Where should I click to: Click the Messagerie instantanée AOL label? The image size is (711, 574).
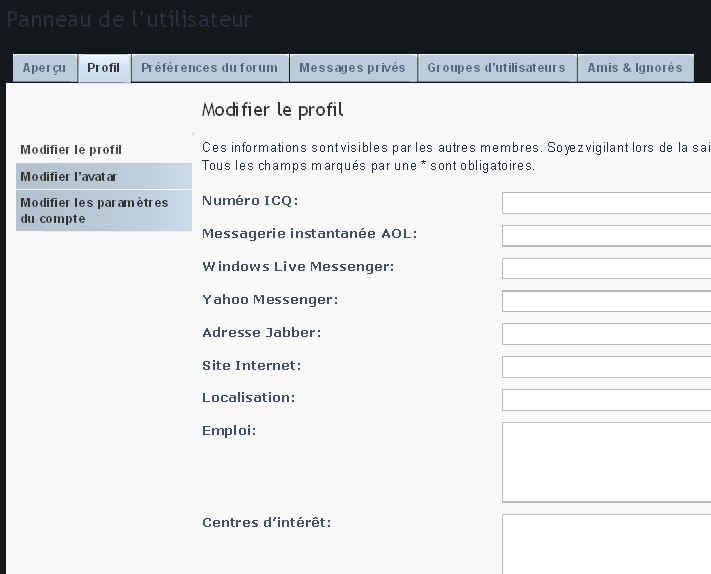pyautogui.click(x=309, y=233)
